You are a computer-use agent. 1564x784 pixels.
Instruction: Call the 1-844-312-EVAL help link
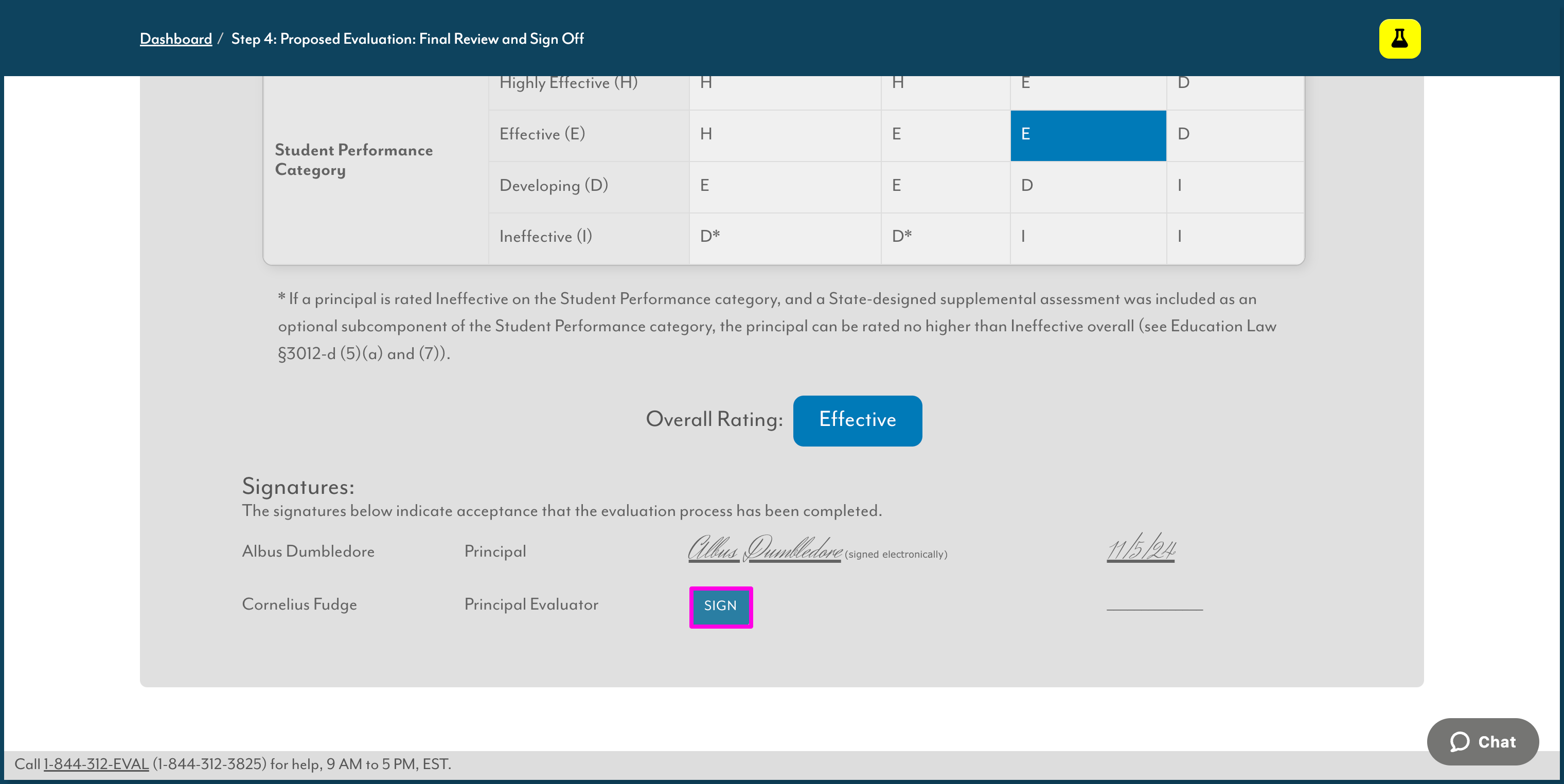pos(96,764)
